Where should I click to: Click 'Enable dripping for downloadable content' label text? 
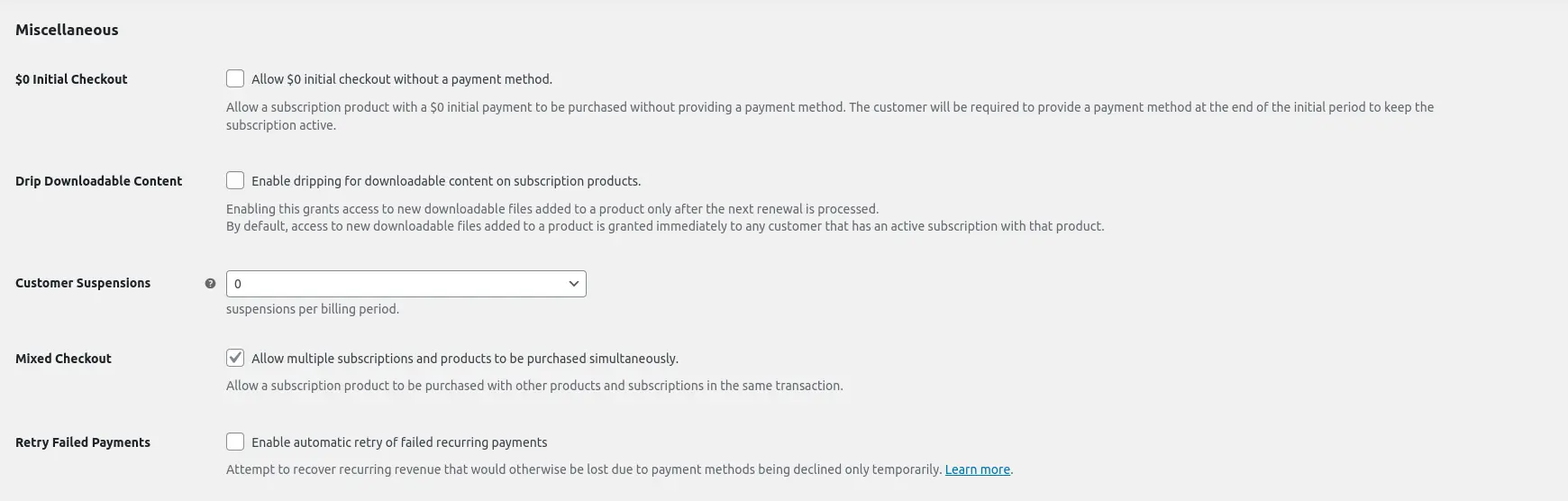pos(446,181)
